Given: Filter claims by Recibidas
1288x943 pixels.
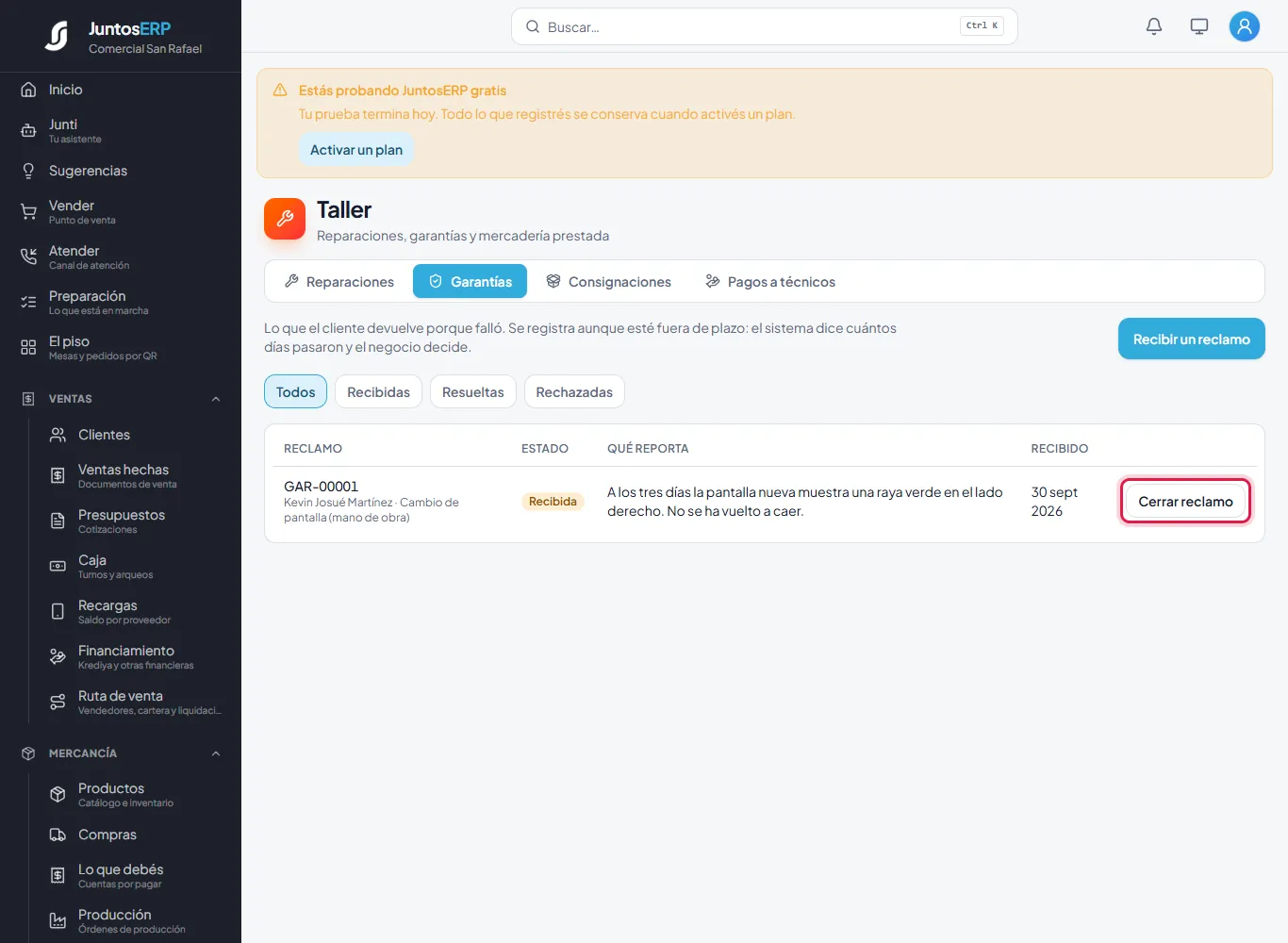Looking at the screenshot, I should click(378, 391).
